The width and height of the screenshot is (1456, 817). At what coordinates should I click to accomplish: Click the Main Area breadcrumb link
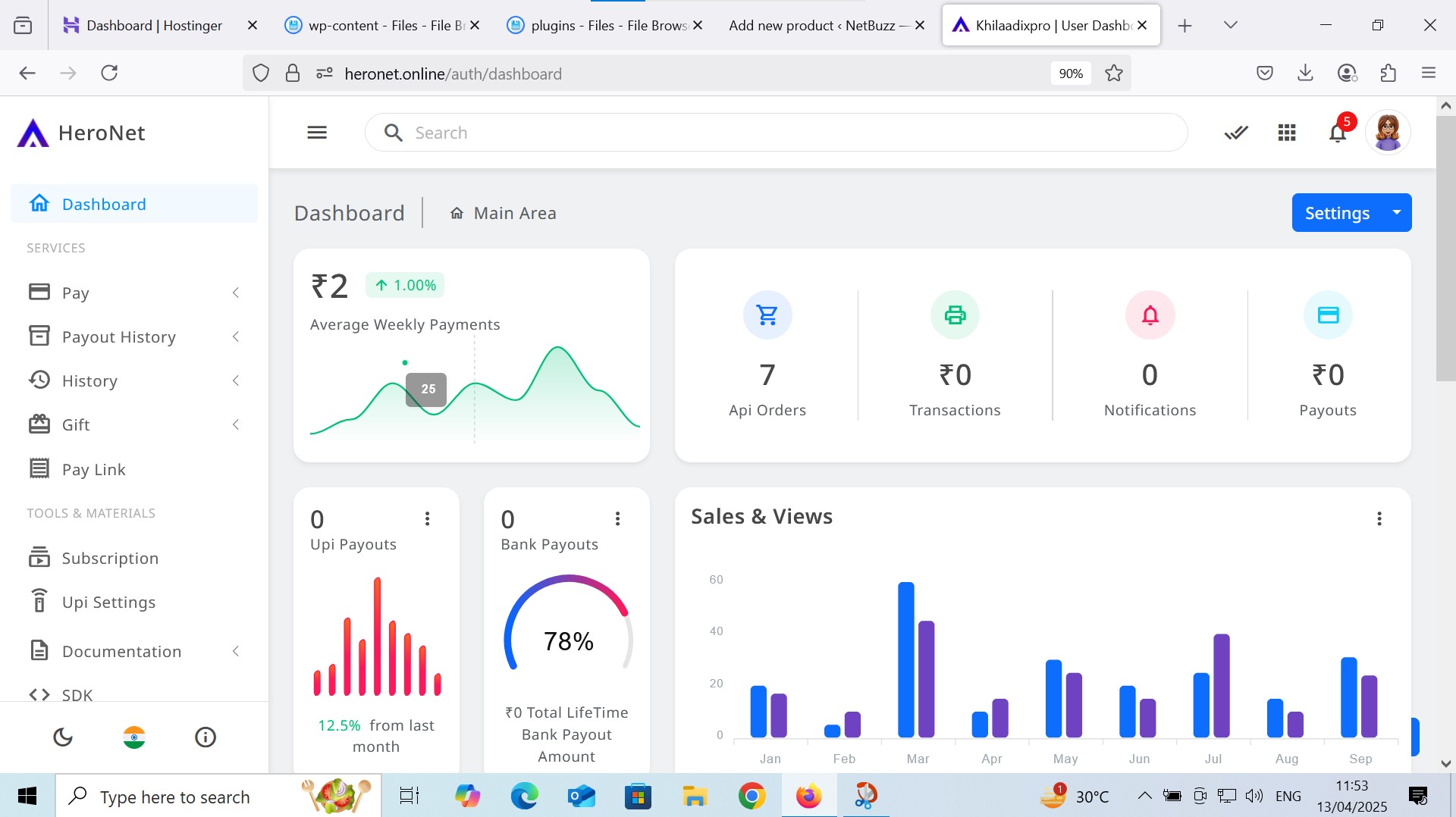click(514, 214)
